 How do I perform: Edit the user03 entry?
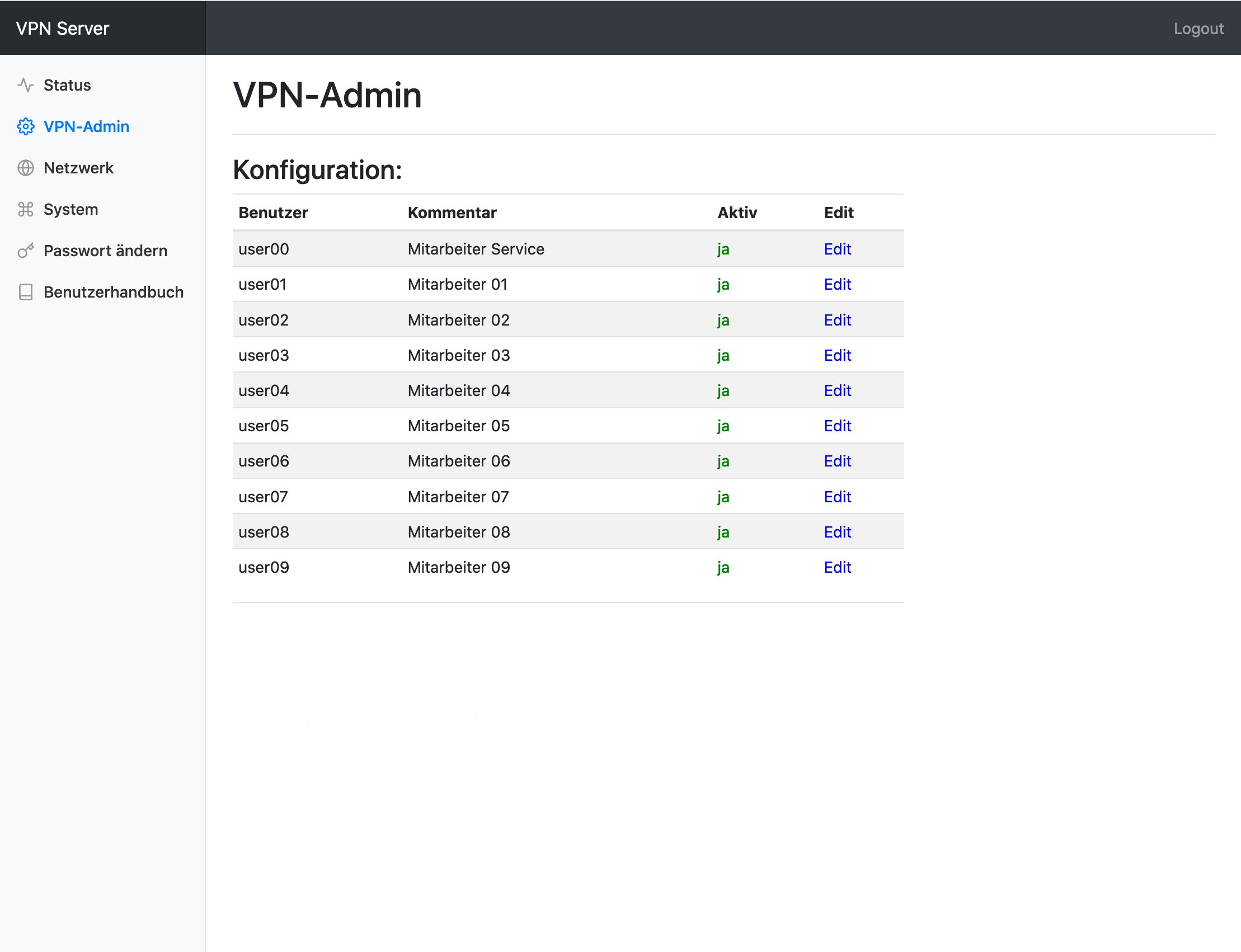[837, 355]
